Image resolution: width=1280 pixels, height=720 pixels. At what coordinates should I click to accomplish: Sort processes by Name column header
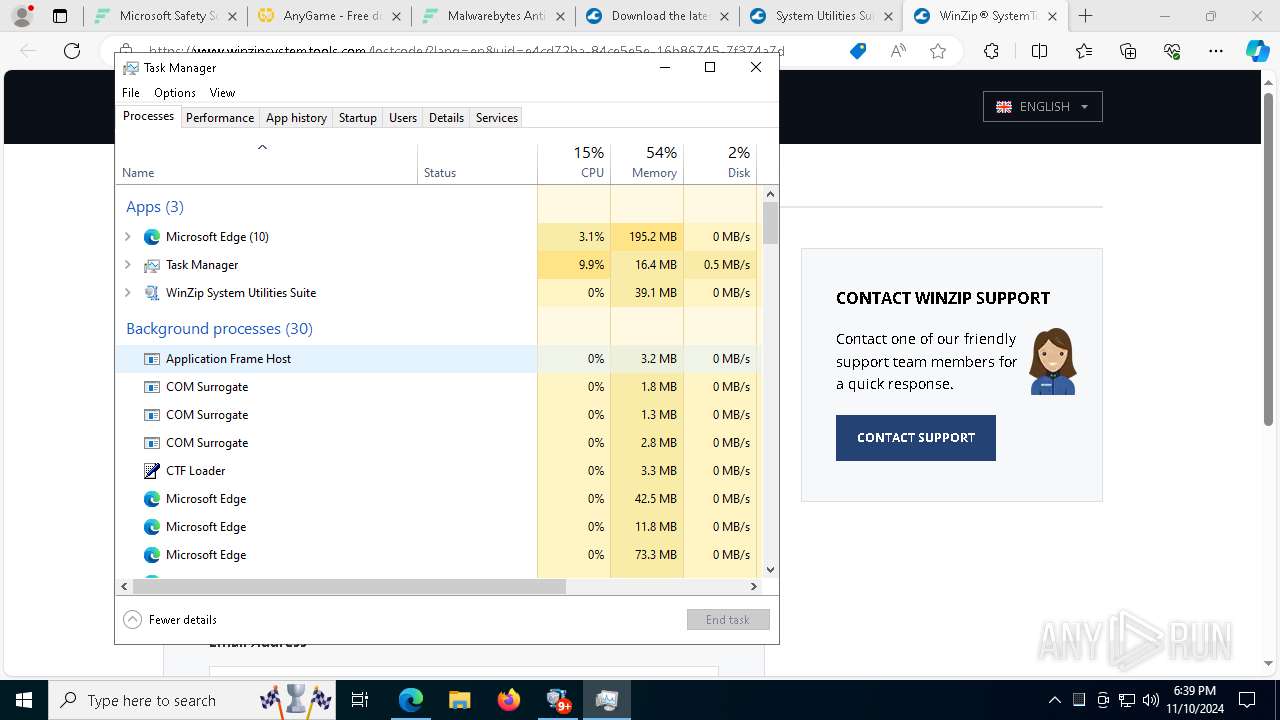coord(266,162)
